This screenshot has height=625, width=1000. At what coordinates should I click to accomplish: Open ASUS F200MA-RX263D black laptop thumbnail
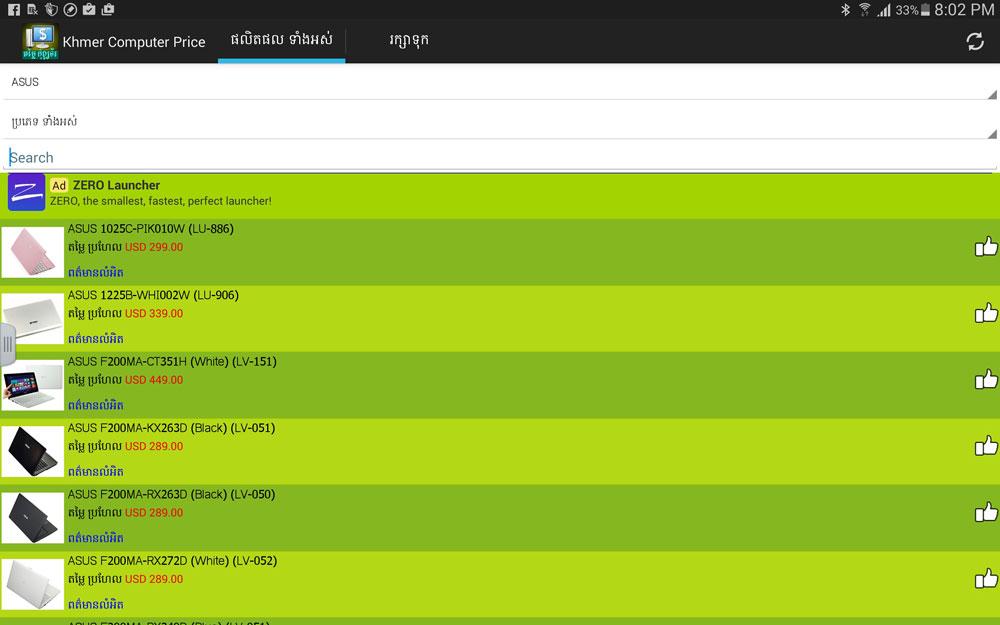pos(33,517)
